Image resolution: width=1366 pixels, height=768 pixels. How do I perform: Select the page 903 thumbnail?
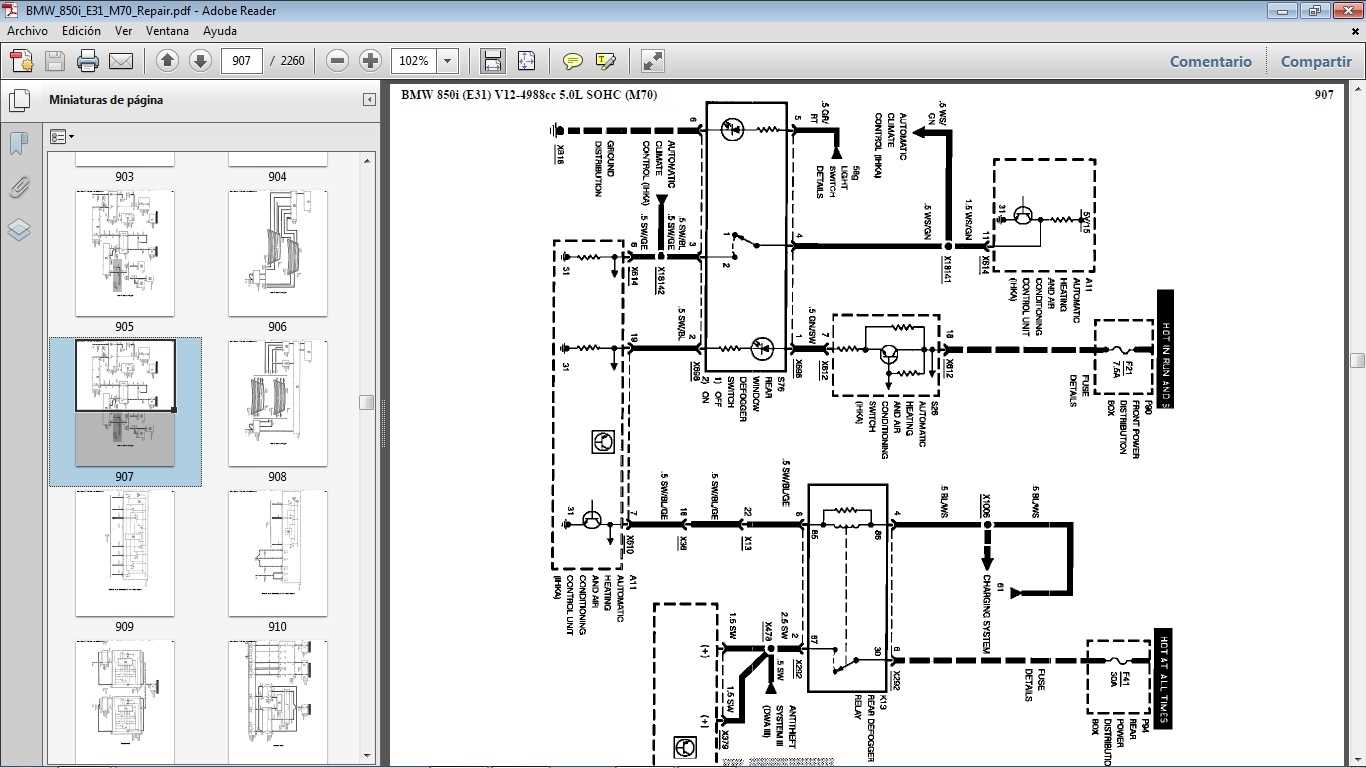[125, 161]
